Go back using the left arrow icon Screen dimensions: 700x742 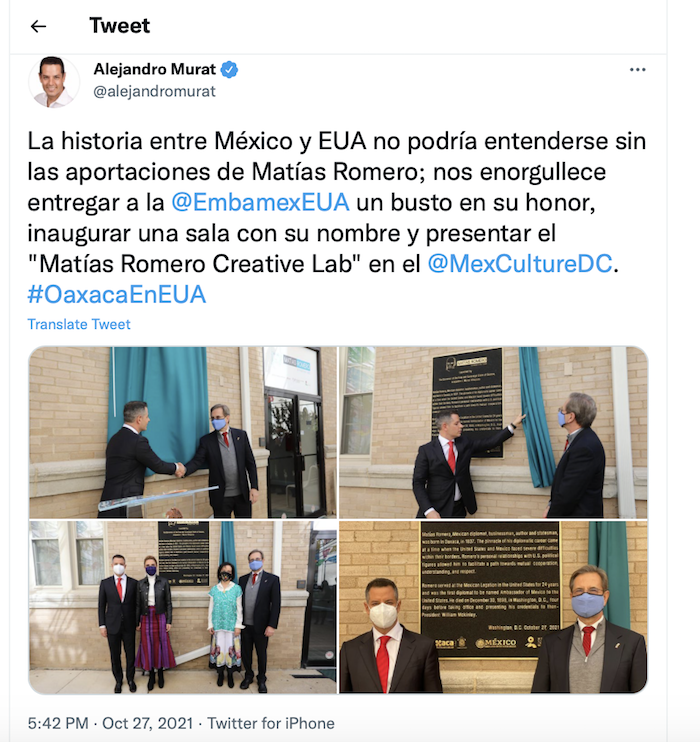point(38,26)
